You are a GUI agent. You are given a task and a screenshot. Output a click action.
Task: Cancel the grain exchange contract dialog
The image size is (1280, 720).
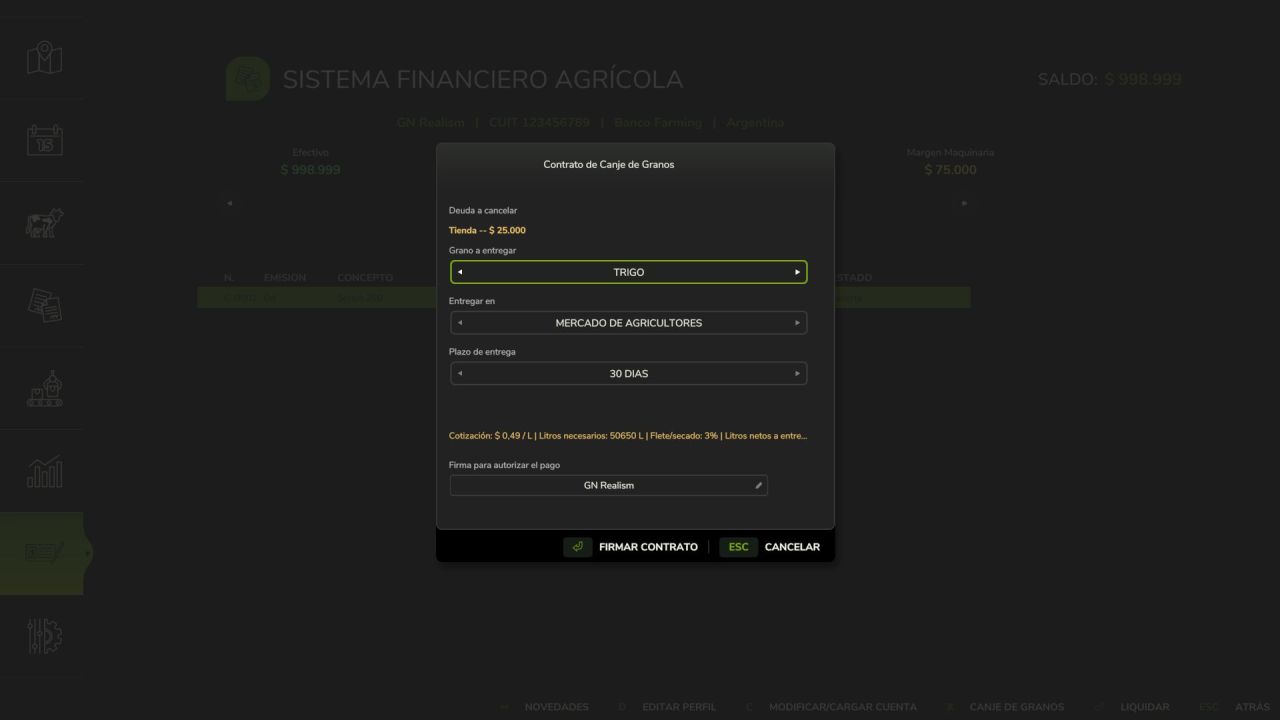tap(792, 547)
